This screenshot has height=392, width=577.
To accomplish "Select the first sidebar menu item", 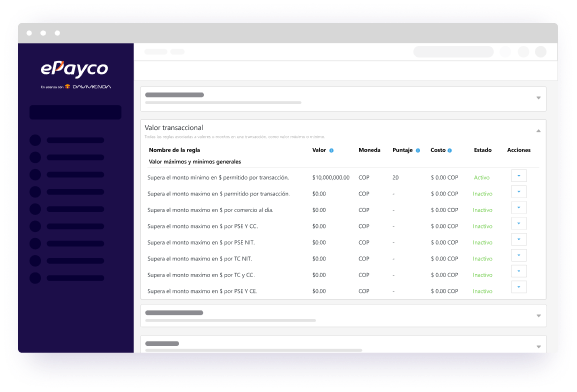I will (x=67, y=140).
